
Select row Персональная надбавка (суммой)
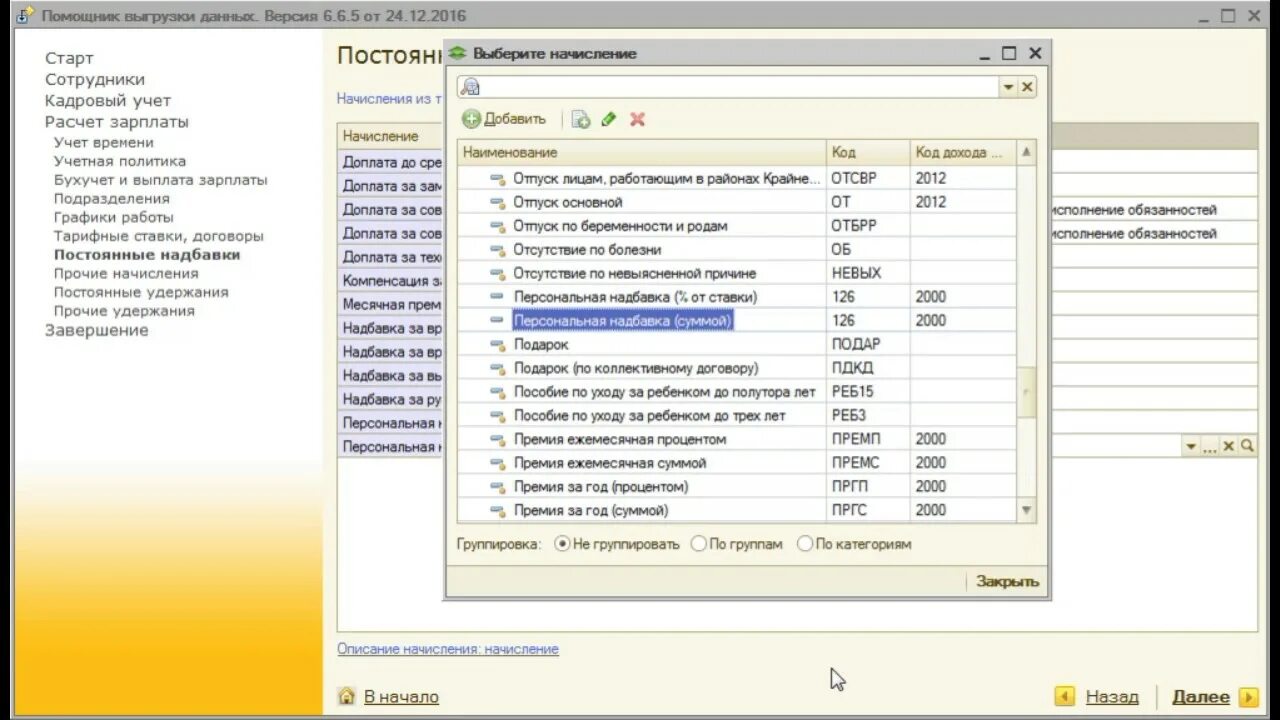point(737,320)
